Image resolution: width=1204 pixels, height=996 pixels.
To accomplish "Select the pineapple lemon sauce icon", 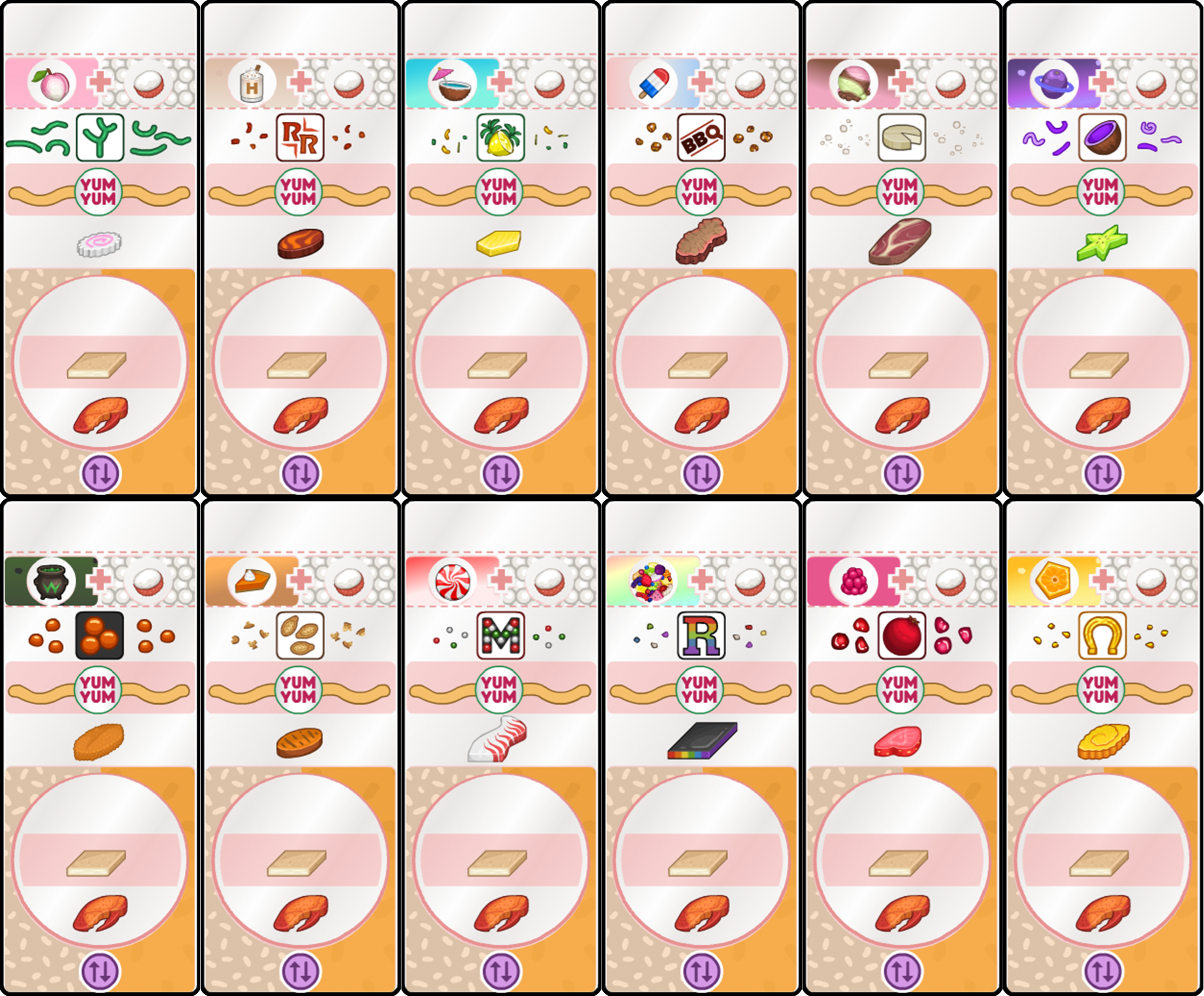I will click(x=501, y=137).
